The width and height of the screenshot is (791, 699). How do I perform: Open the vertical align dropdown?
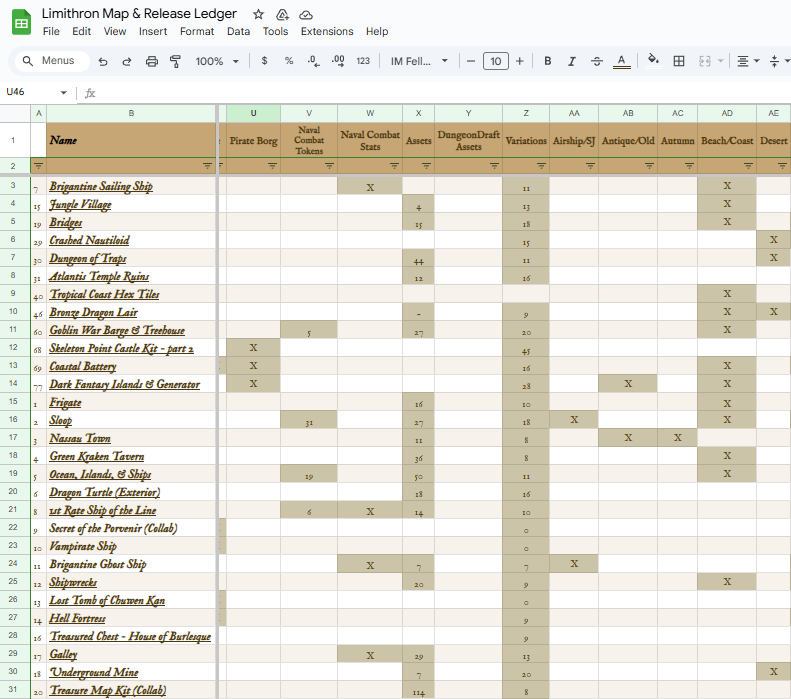779,61
